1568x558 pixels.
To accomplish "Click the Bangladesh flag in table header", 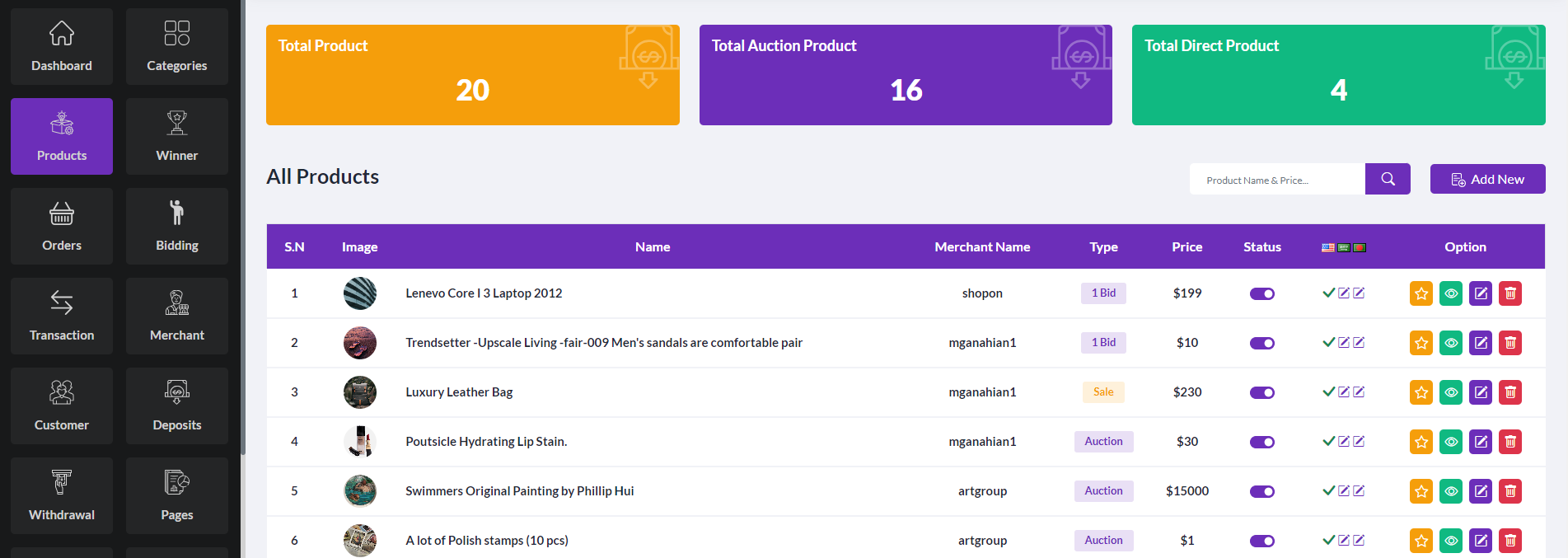I will tap(1360, 247).
